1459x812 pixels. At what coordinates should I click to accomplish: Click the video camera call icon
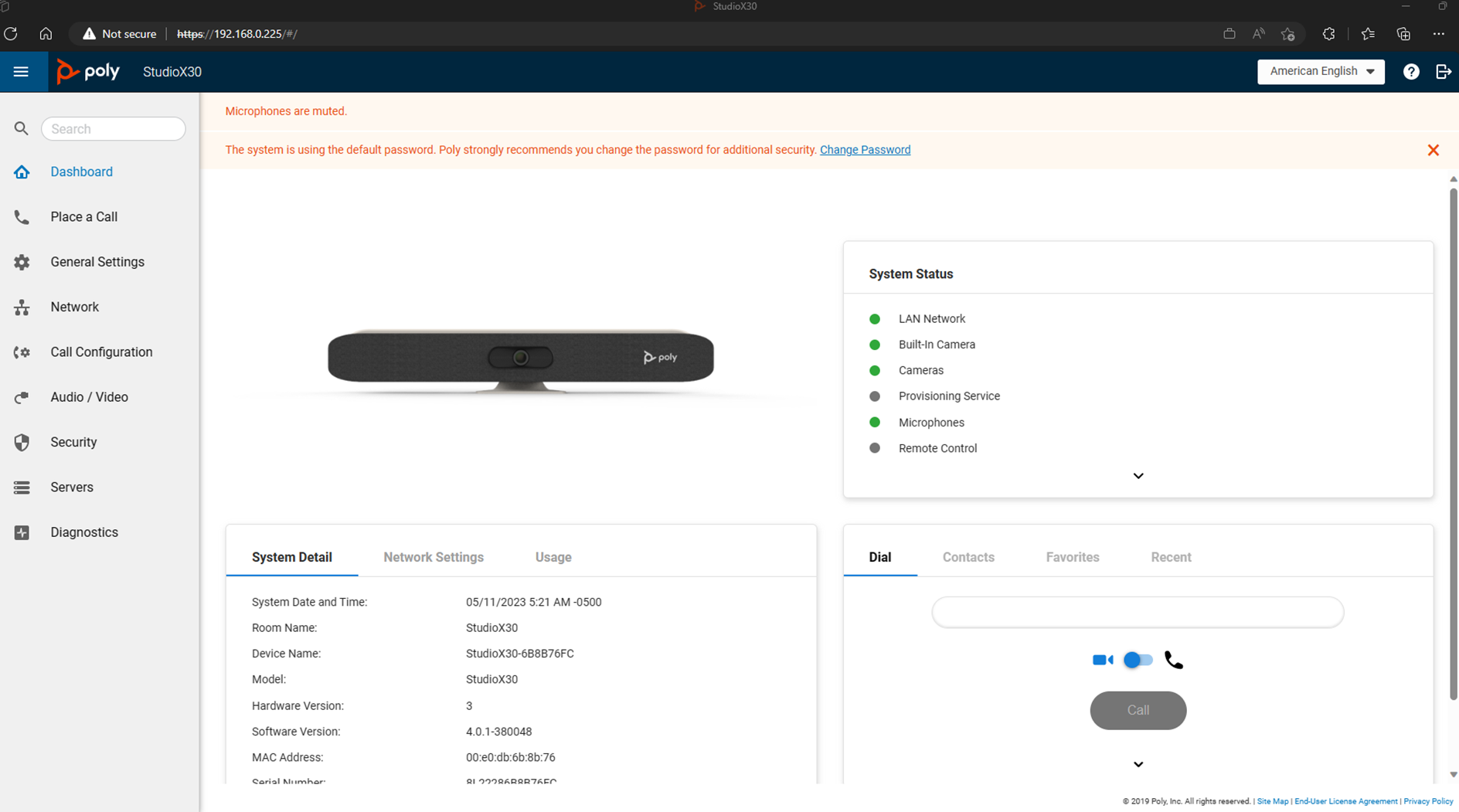click(1102, 660)
